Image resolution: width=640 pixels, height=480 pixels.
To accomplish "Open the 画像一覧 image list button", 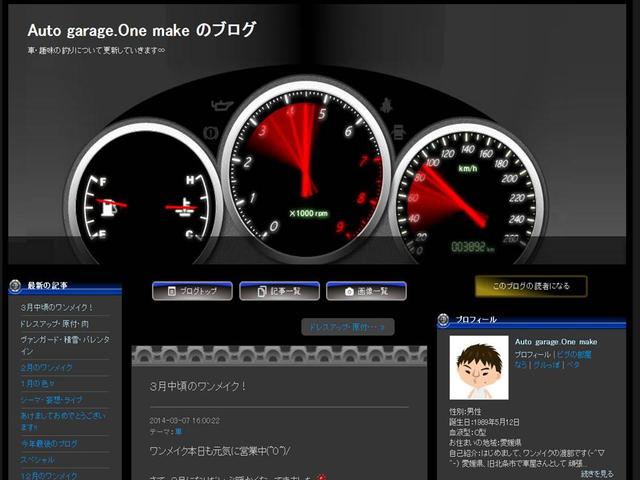I will (367, 291).
